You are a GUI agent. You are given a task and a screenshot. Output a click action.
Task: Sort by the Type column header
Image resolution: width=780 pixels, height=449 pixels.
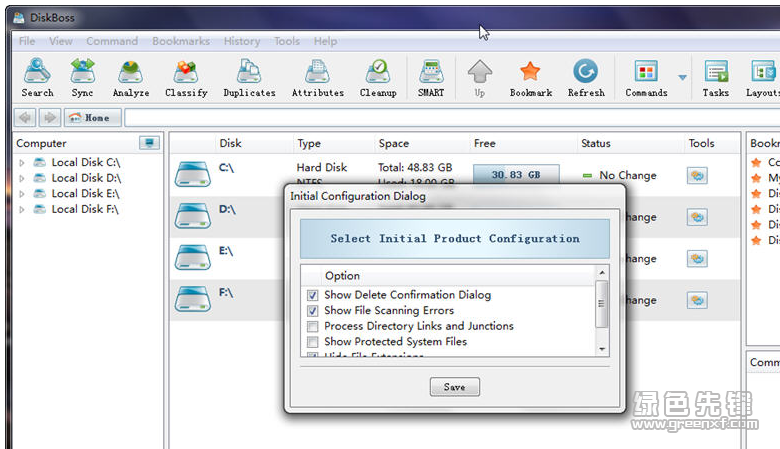point(309,143)
